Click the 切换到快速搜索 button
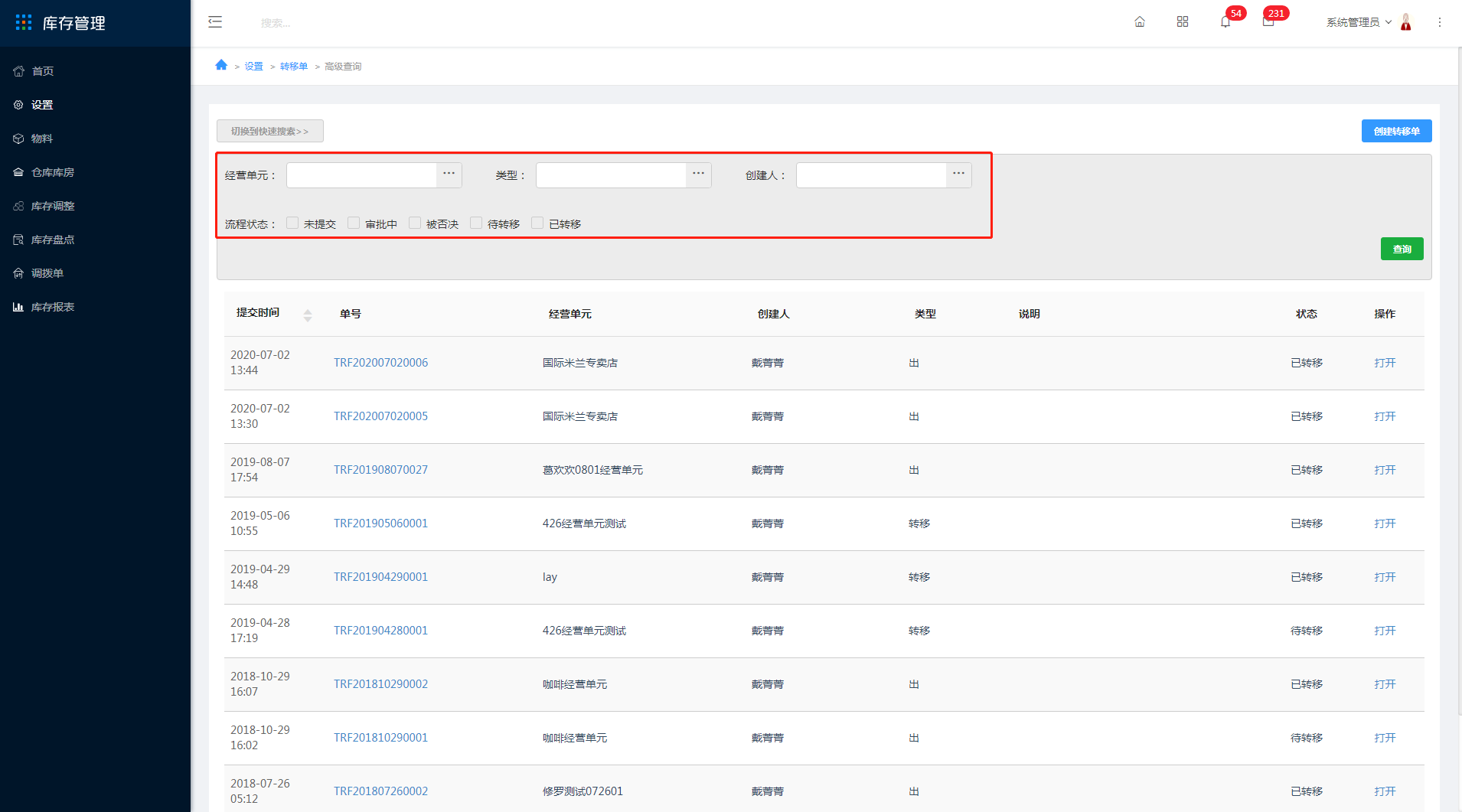This screenshot has height=812, width=1462. click(x=270, y=131)
